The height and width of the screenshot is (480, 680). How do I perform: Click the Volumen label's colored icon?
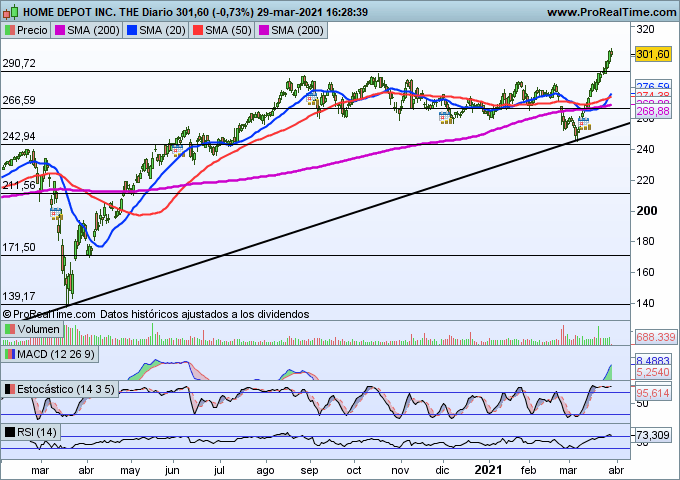[x=10, y=330]
